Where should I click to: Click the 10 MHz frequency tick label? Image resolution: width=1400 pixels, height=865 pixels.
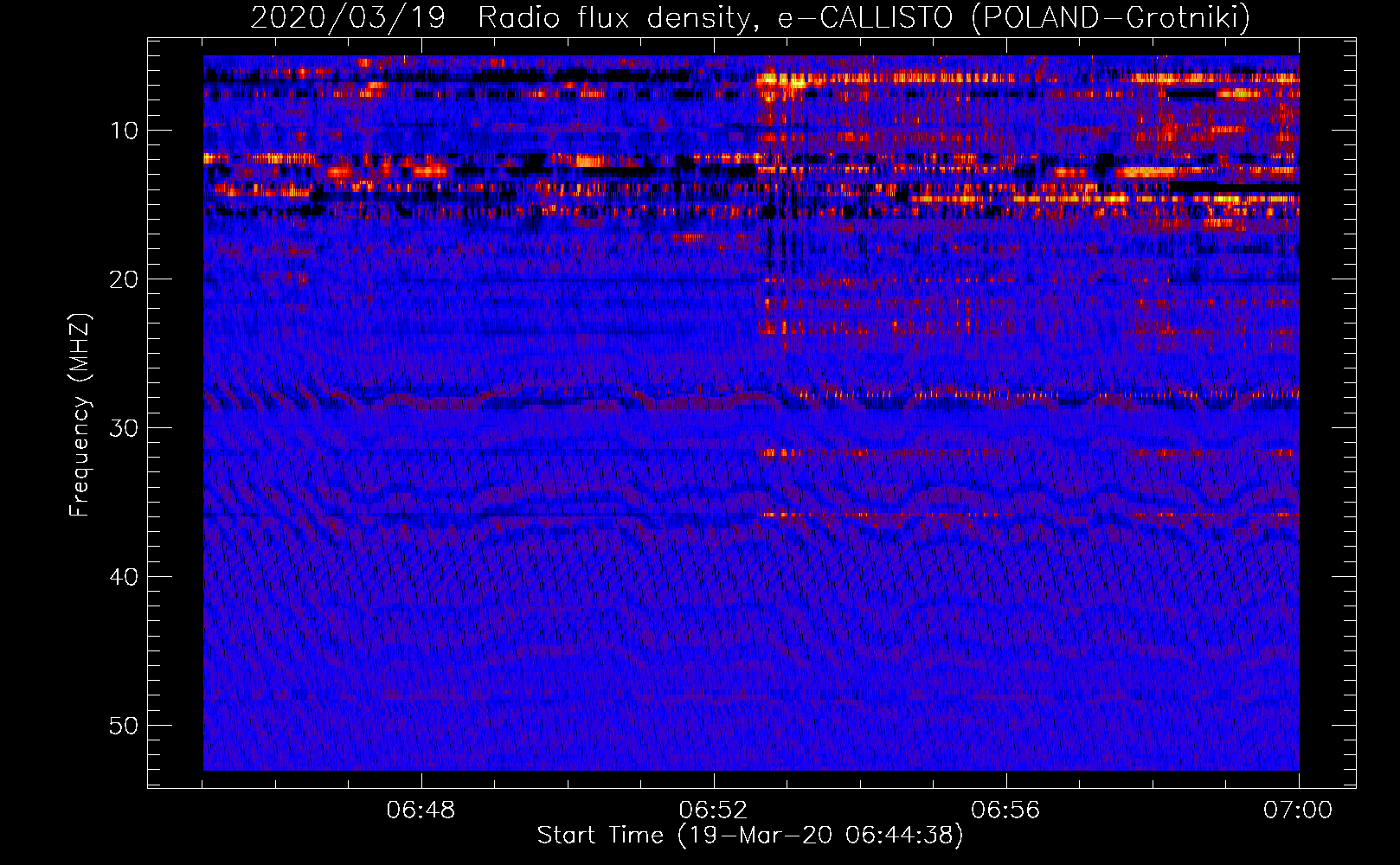click(x=125, y=131)
